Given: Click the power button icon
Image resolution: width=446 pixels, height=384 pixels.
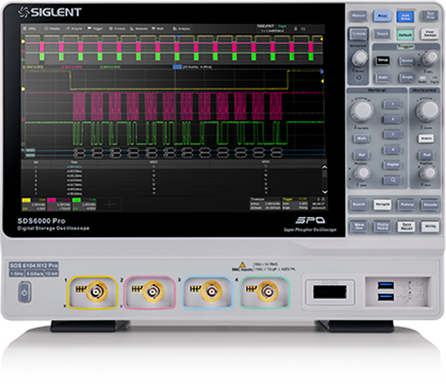Looking at the screenshot, I should (x=25, y=292).
